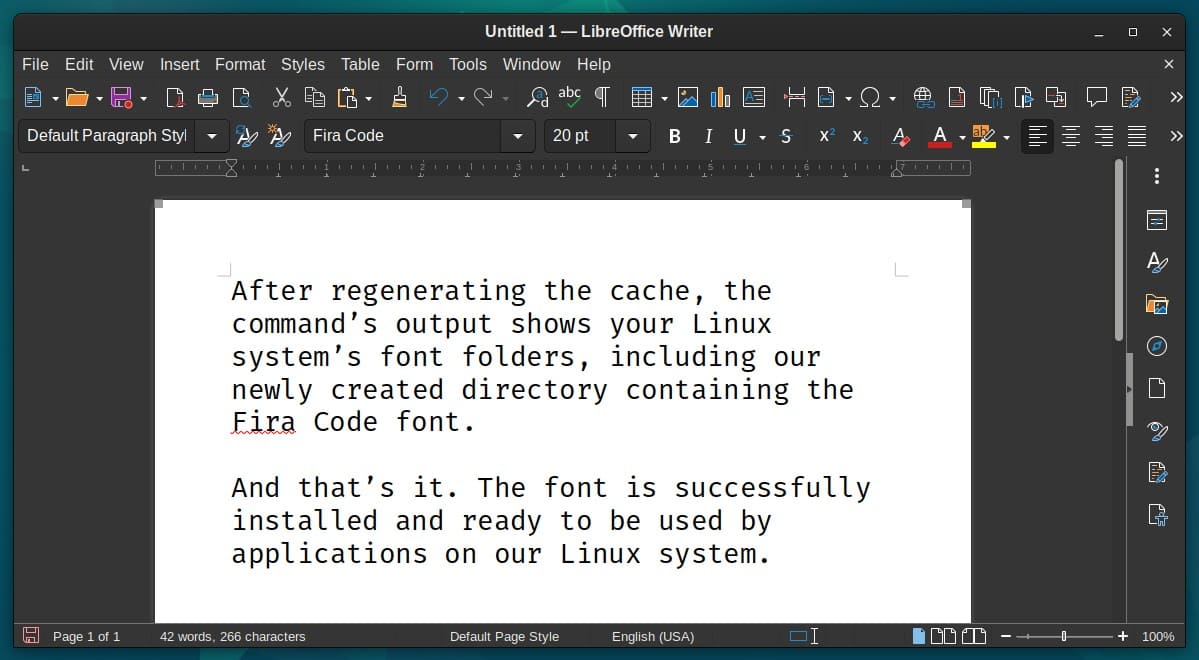The height and width of the screenshot is (660, 1199).
Task: Click the word count in the status bar
Action: [232, 636]
